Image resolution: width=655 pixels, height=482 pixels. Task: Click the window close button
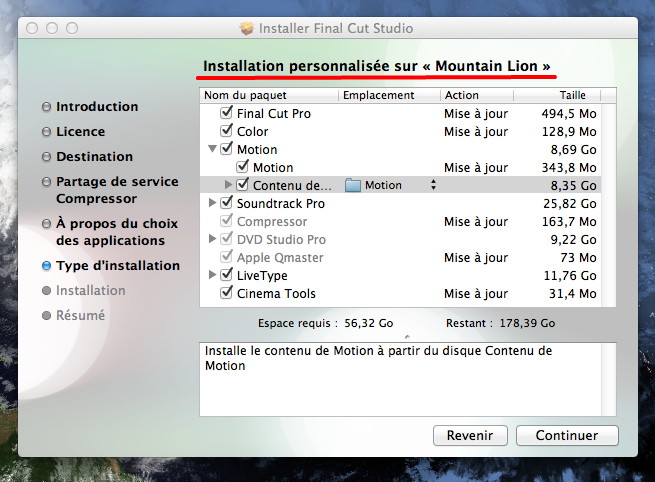coord(32,28)
